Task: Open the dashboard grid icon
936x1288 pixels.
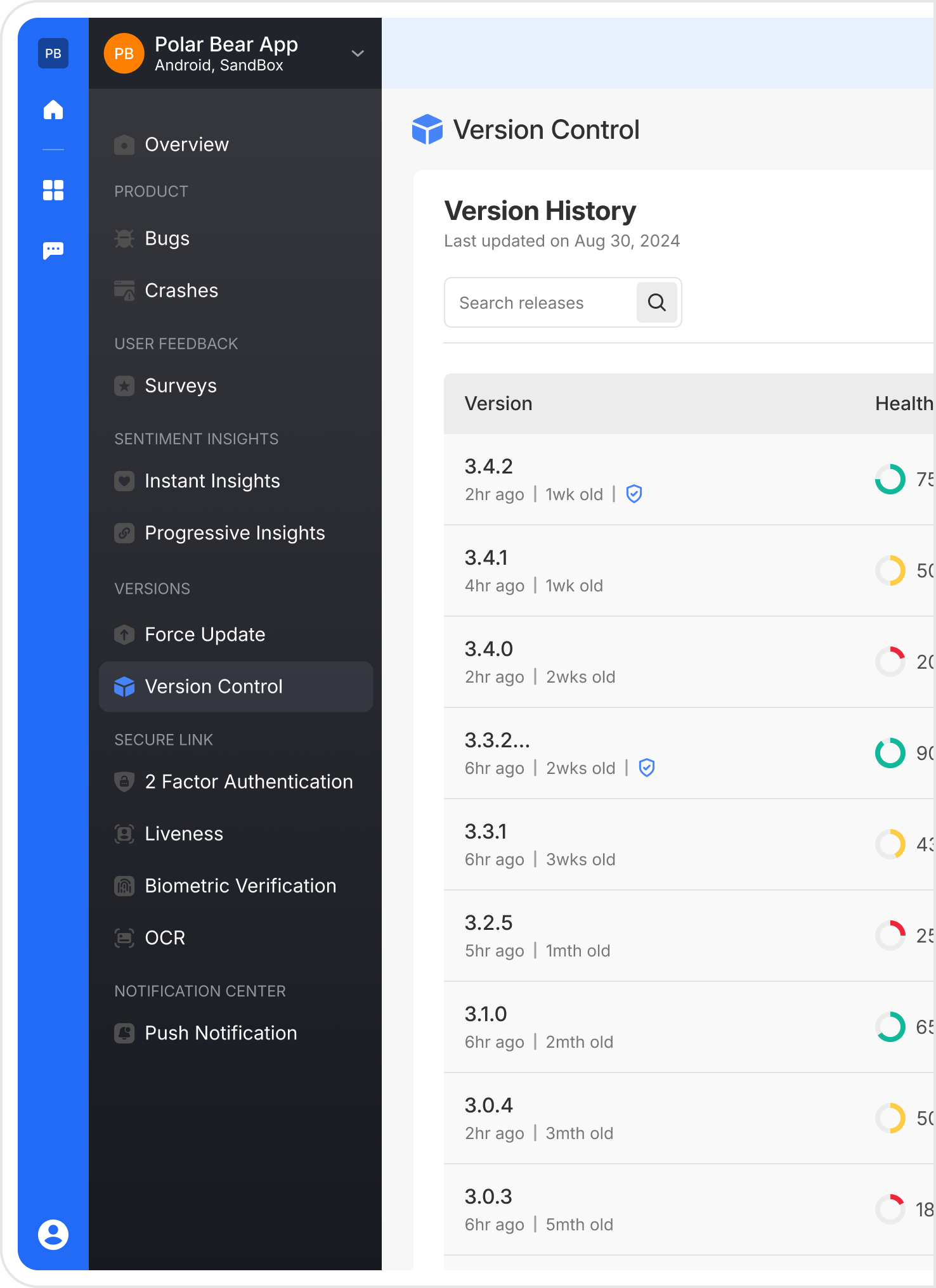Action: (53, 190)
